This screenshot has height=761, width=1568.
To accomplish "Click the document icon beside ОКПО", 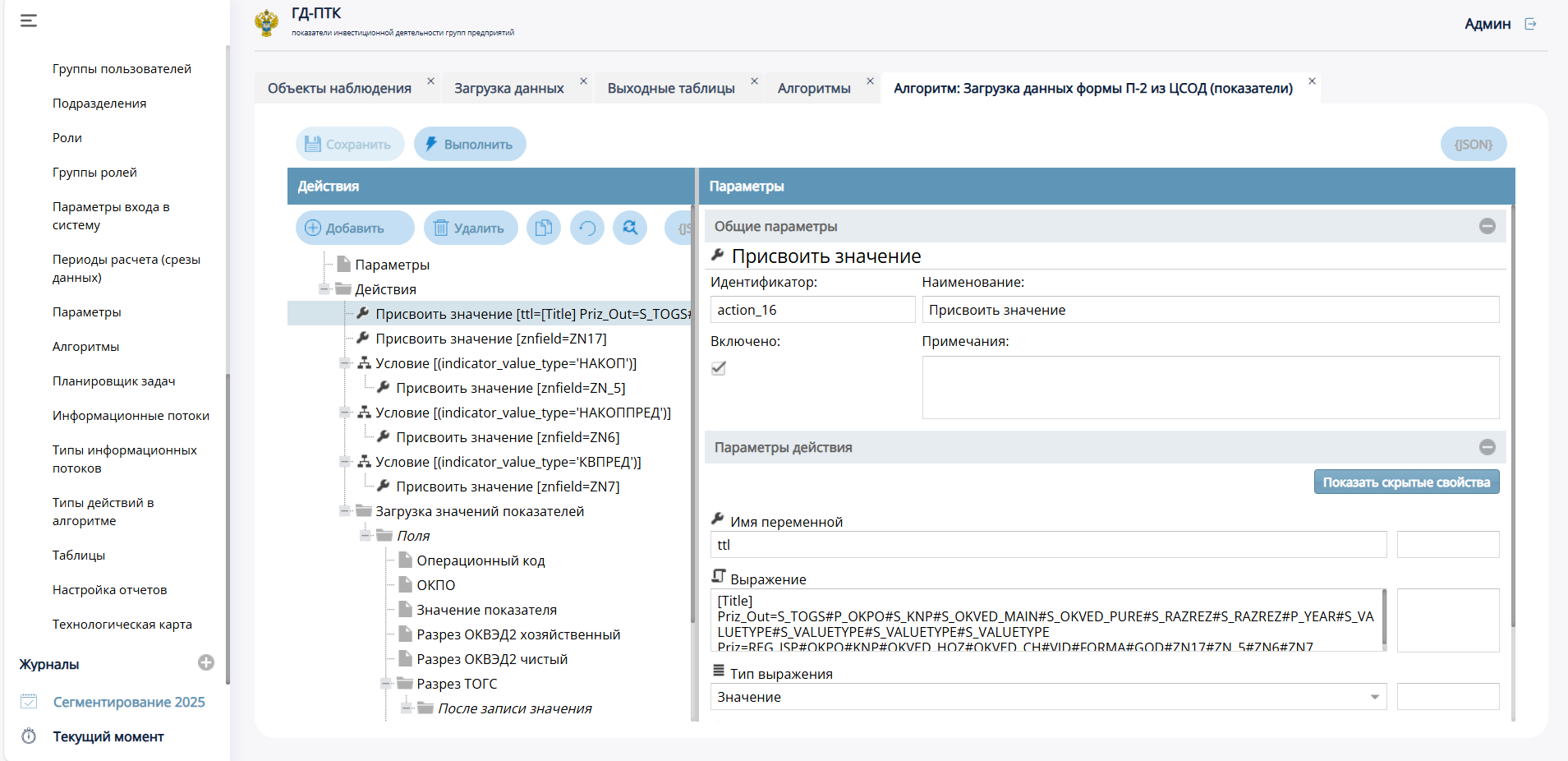I will pyautogui.click(x=405, y=584).
